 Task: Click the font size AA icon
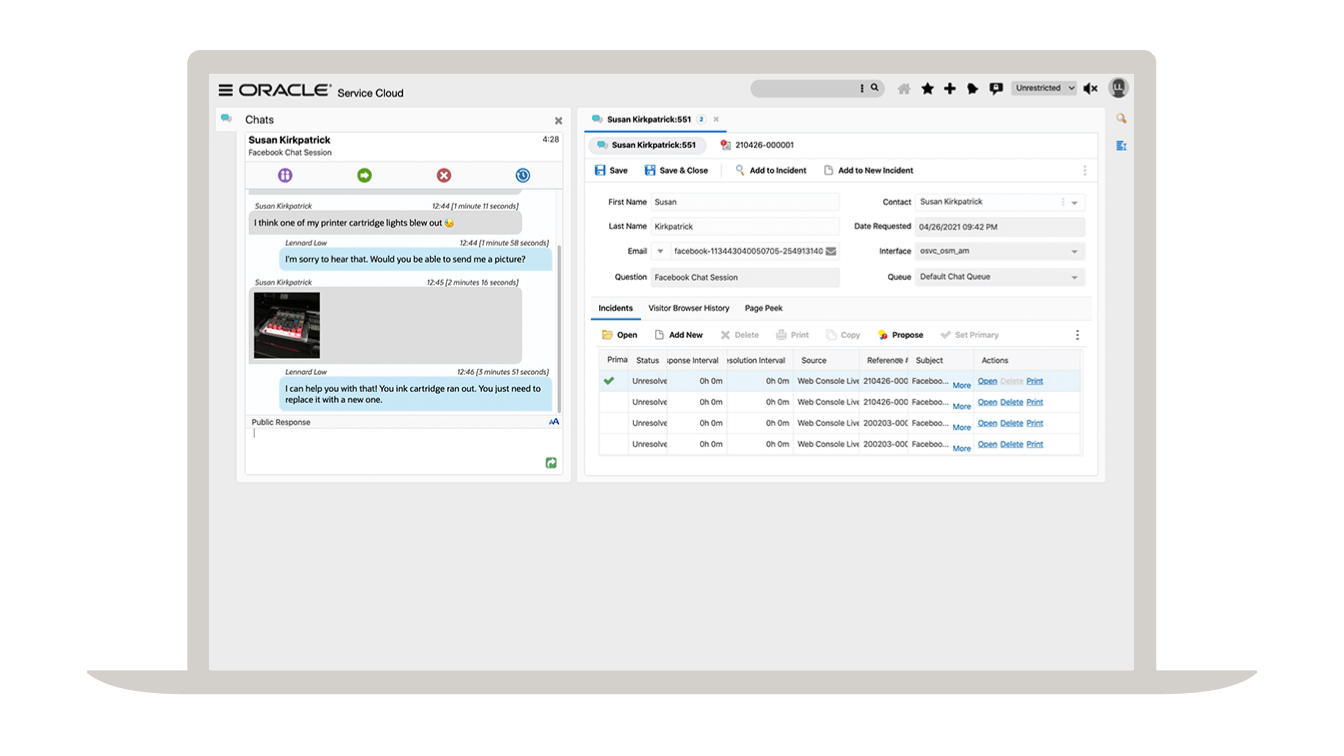click(x=554, y=422)
